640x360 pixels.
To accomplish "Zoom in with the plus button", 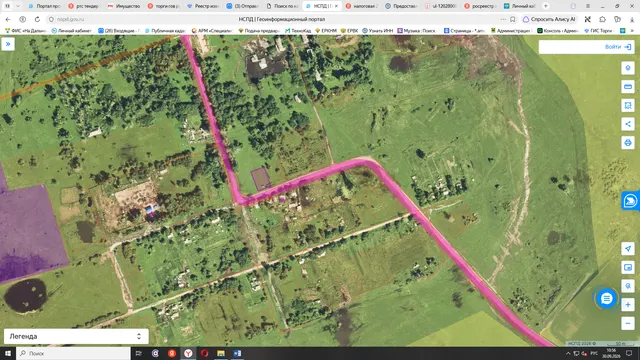I will click(628, 304).
